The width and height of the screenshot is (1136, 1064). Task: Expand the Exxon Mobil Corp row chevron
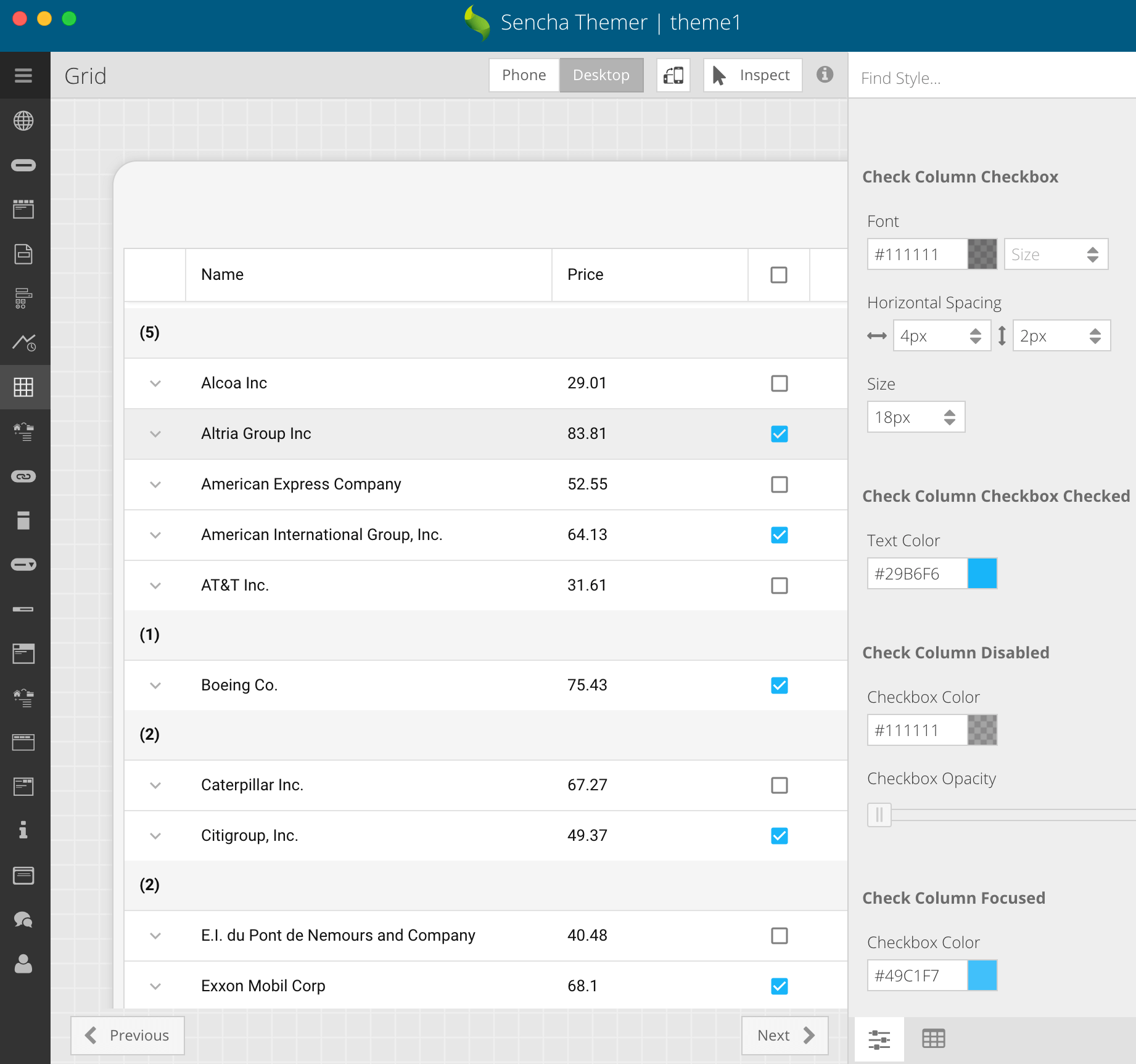coord(155,986)
